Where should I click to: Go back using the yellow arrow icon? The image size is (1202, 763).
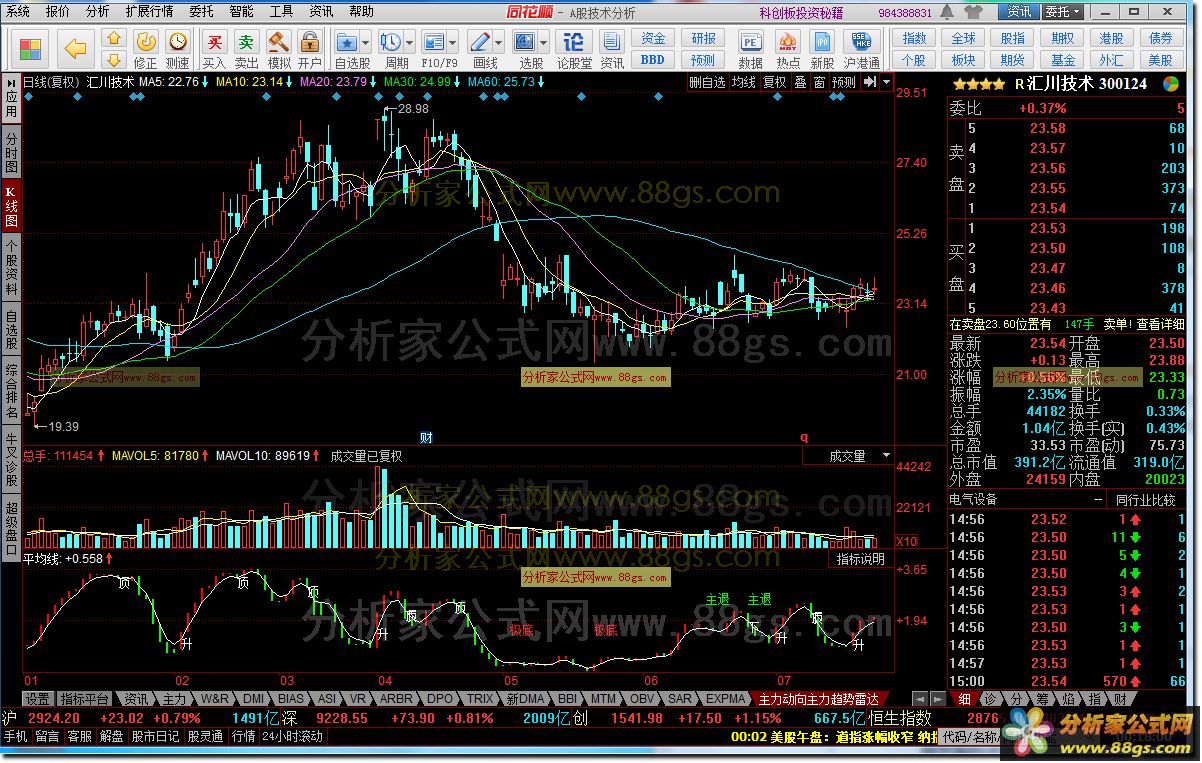coord(76,48)
